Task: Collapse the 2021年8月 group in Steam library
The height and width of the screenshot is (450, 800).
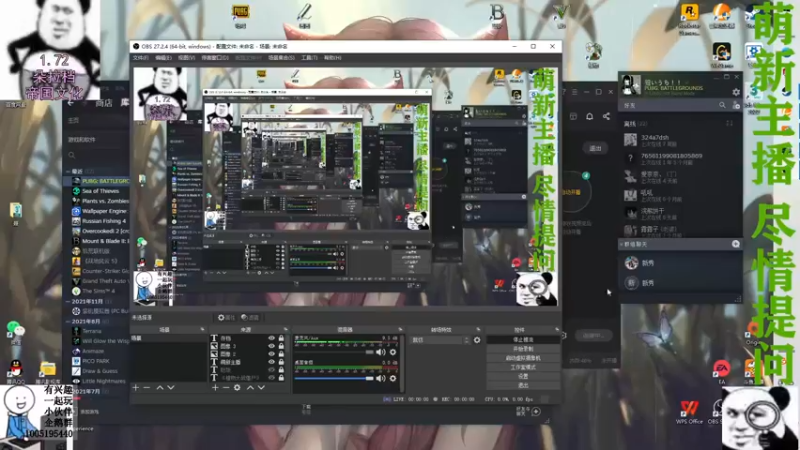Action: (x=68, y=321)
